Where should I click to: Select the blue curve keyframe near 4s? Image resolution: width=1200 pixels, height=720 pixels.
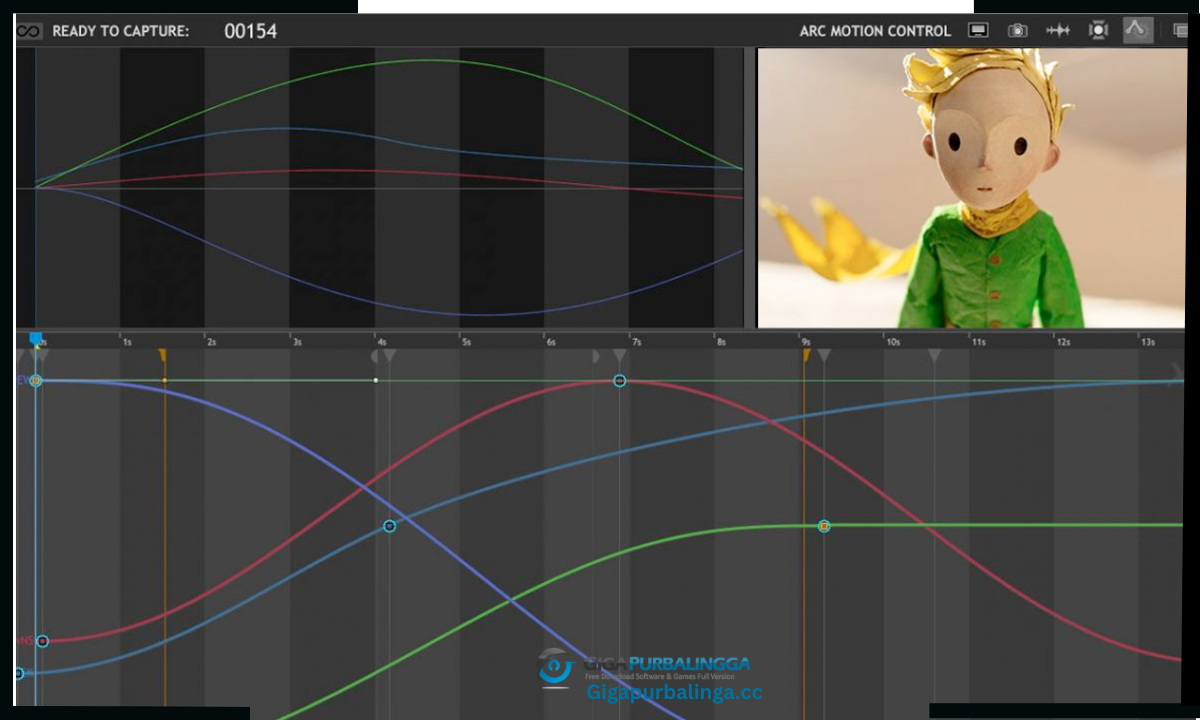[x=390, y=526]
